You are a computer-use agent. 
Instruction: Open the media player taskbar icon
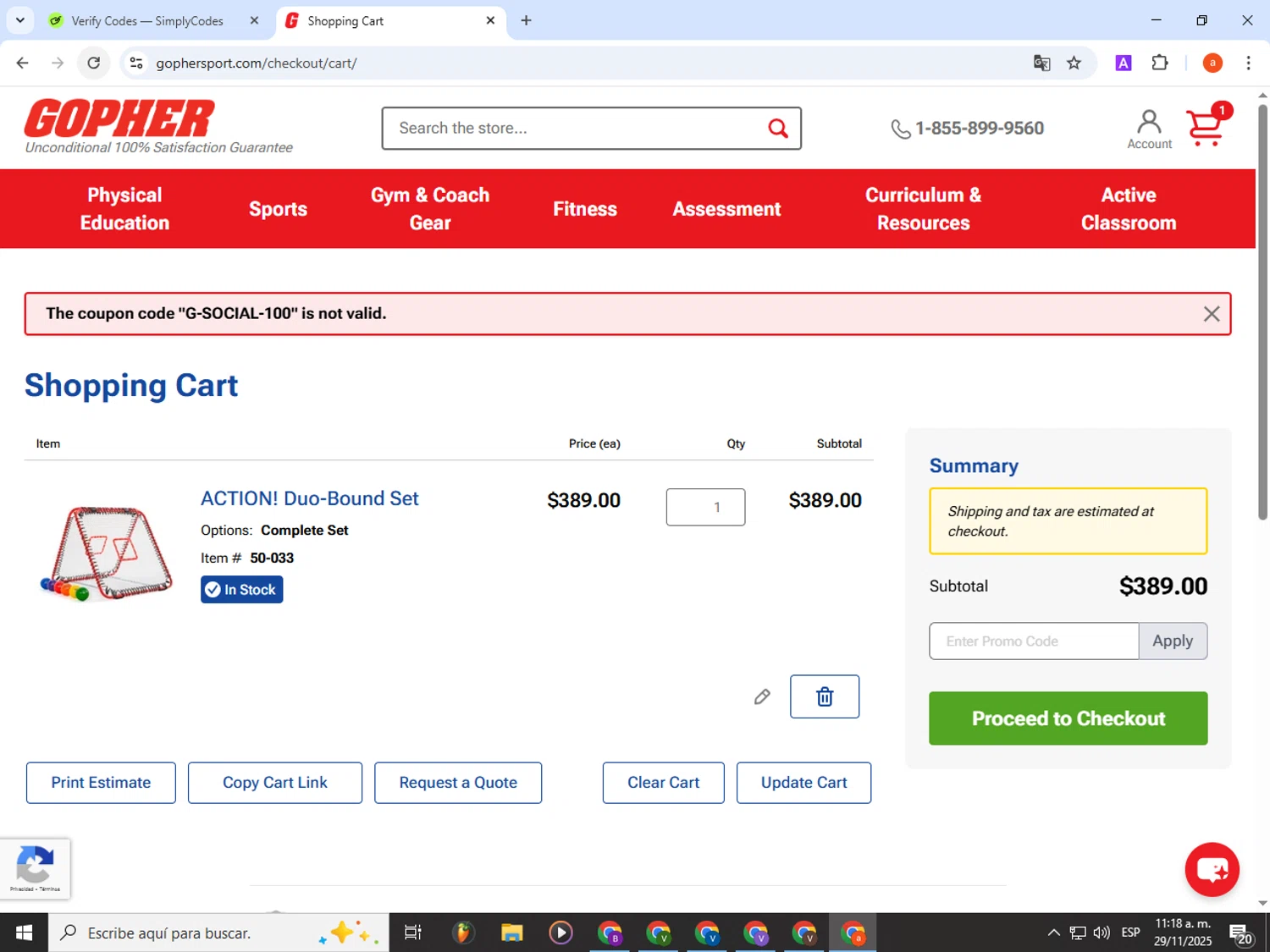click(560, 933)
